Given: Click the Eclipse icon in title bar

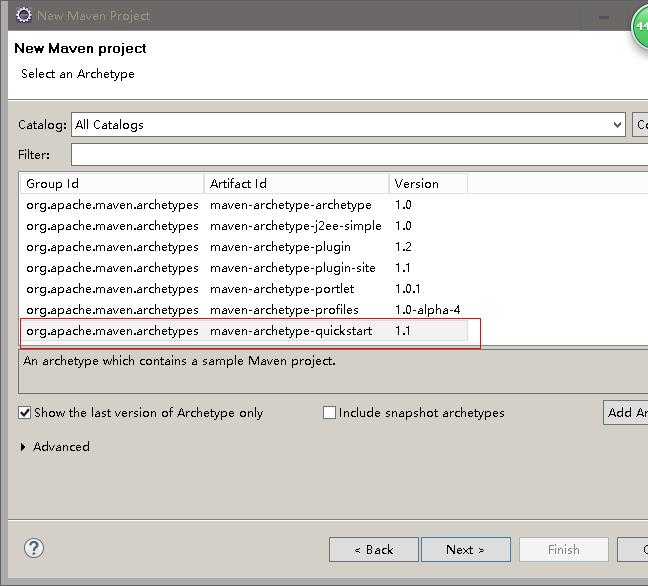Looking at the screenshot, I should click(x=24, y=15).
